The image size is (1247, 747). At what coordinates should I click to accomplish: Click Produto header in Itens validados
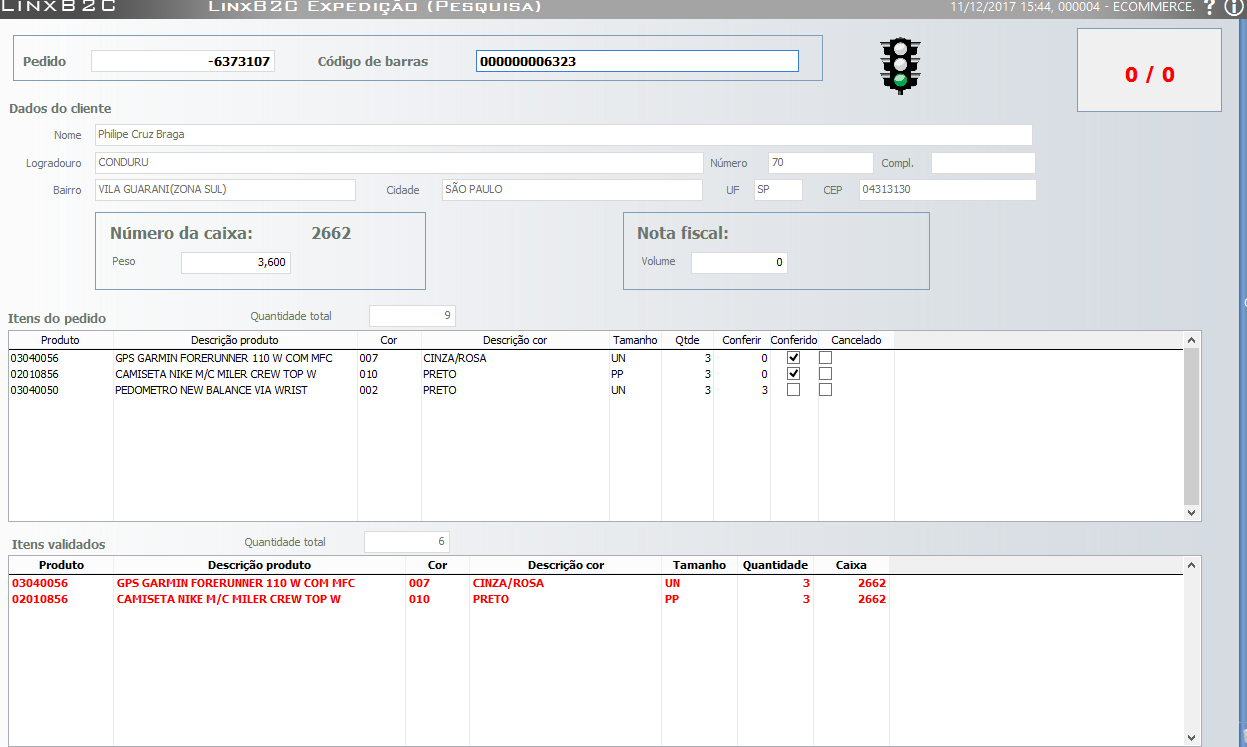pyautogui.click(x=61, y=565)
